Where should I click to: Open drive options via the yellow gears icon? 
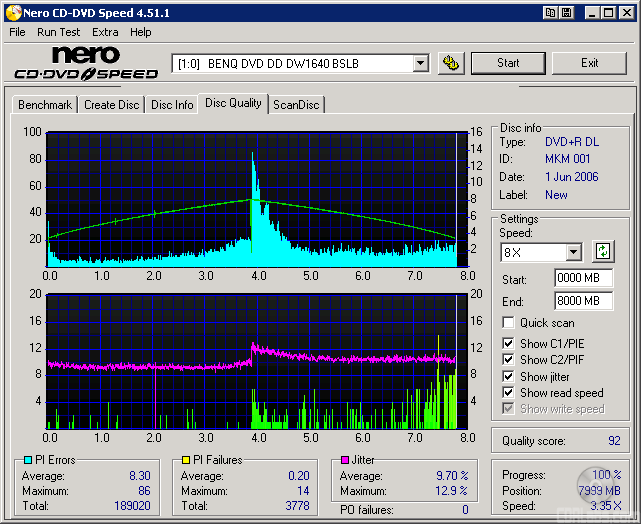coord(452,63)
